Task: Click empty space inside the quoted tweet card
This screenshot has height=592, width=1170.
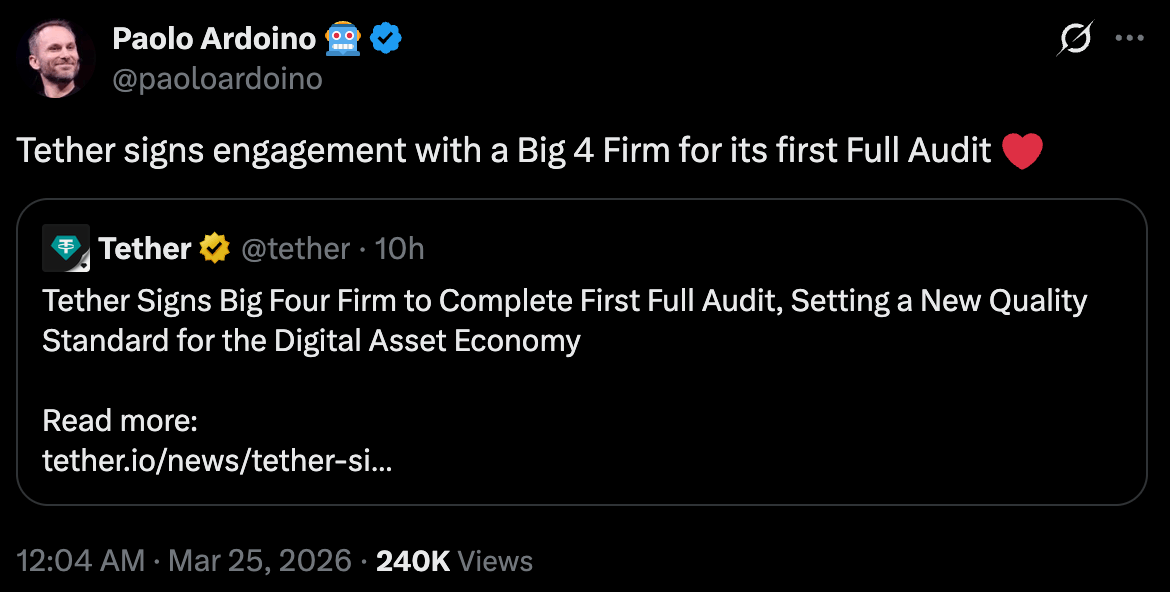Action: point(800,440)
